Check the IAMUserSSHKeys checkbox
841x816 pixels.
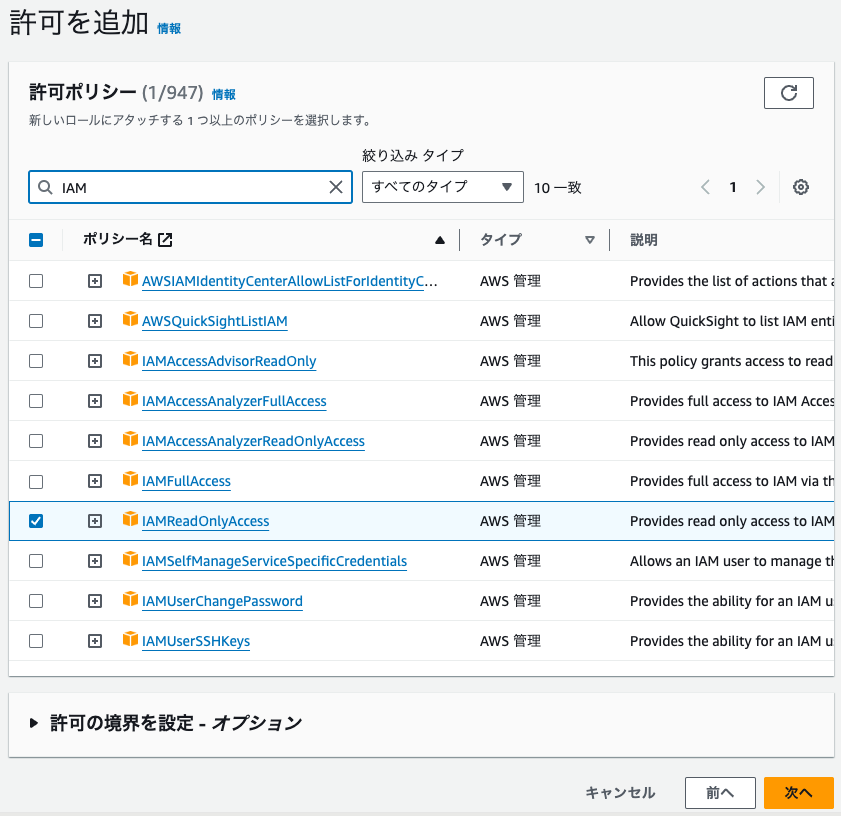[x=36, y=641]
